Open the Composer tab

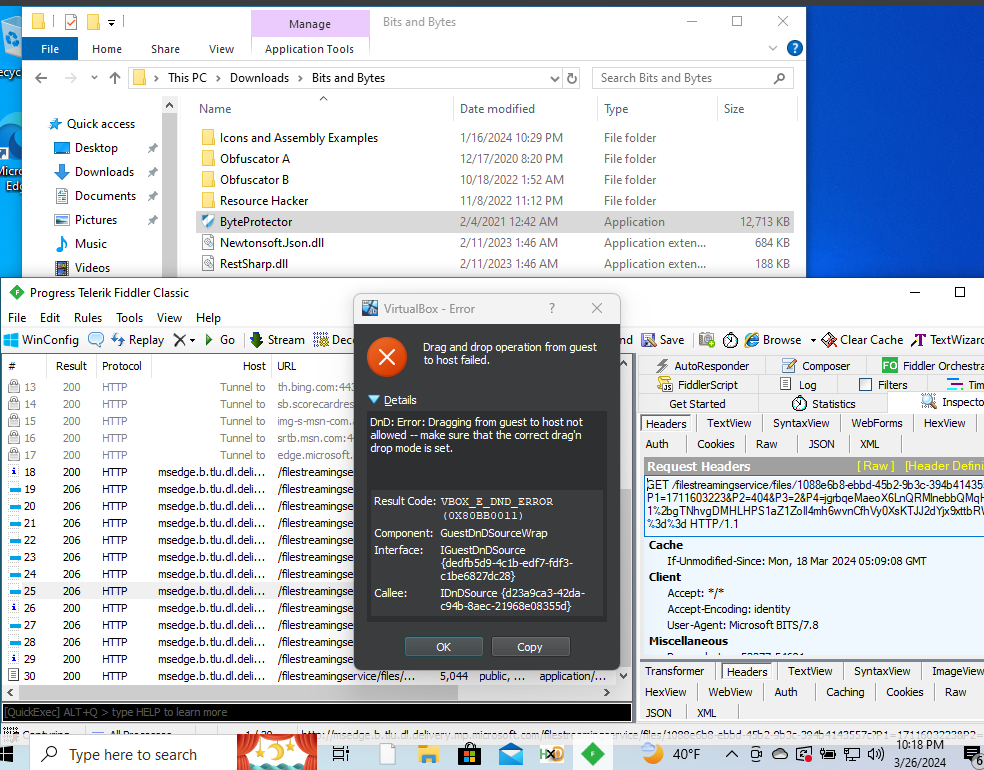coord(816,365)
